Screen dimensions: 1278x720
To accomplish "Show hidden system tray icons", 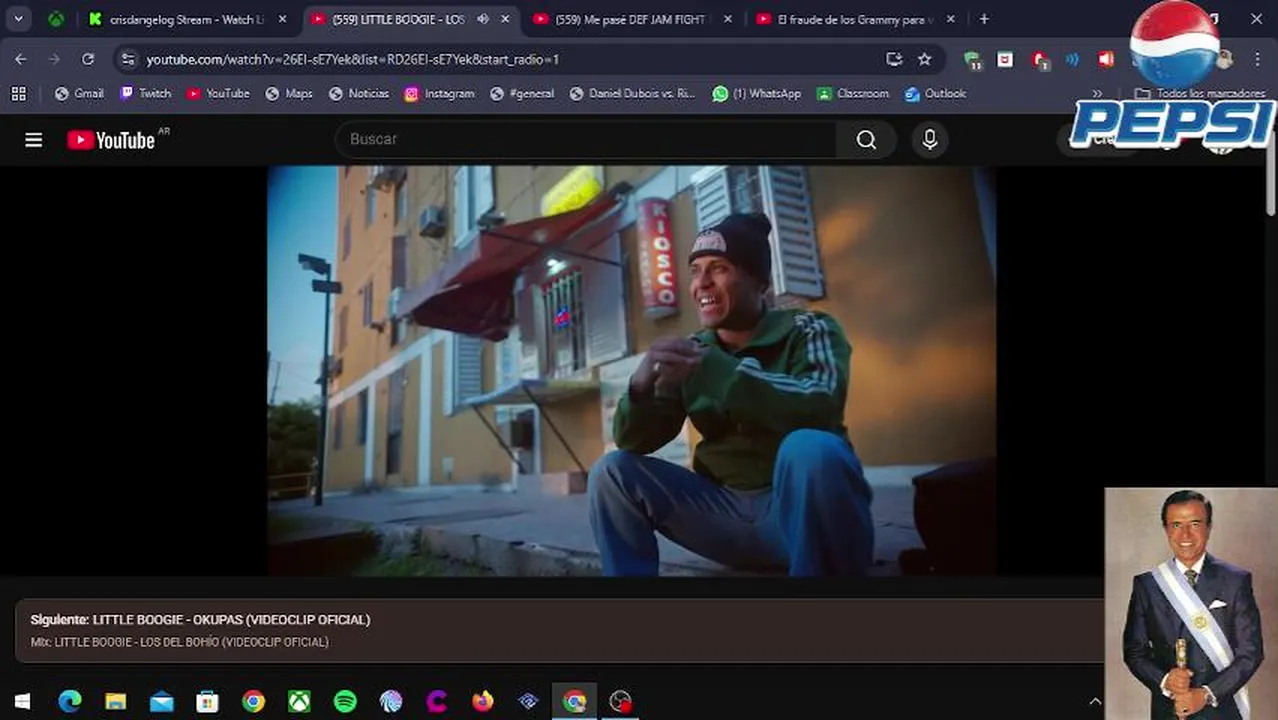I will (x=1095, y=702).
